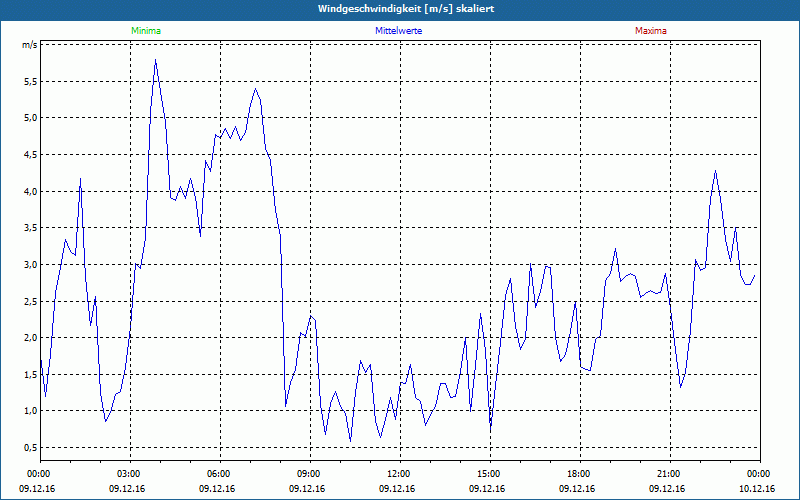The width and height of the screenshot is (800, 500).
Task: Click the 2,0 y-axis value
Action: tap(31, 337)
